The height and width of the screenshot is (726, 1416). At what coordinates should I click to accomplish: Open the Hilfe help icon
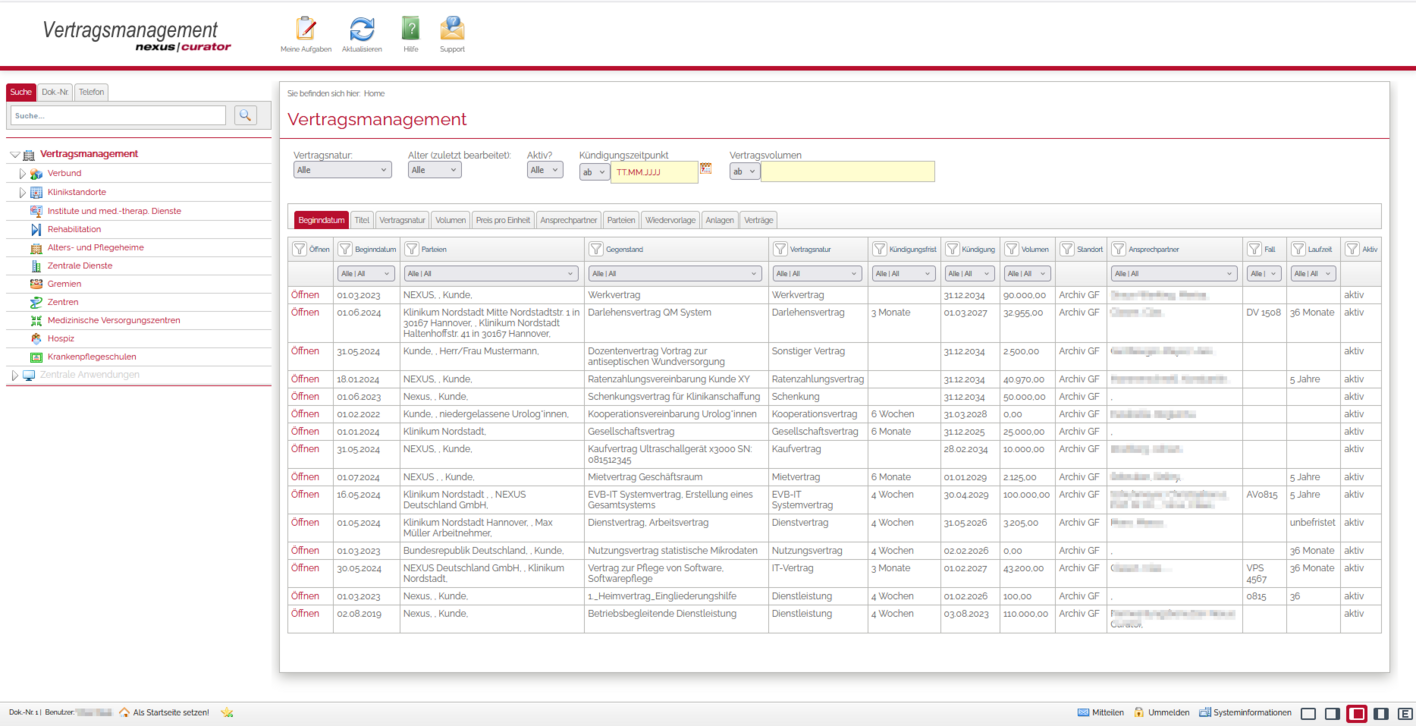pos(410,29)
